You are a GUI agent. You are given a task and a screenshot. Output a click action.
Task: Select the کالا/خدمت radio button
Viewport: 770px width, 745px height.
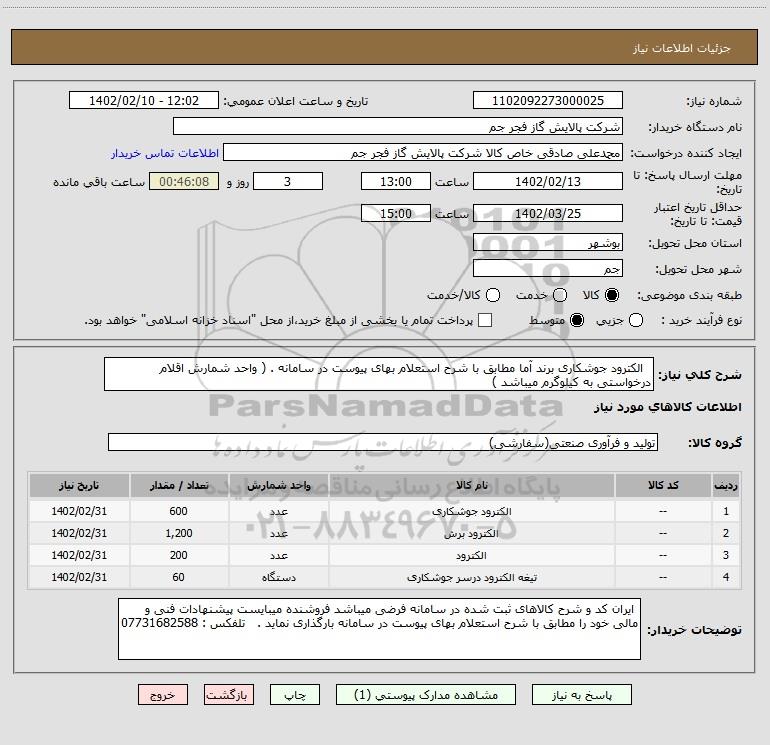click(493, 295)
